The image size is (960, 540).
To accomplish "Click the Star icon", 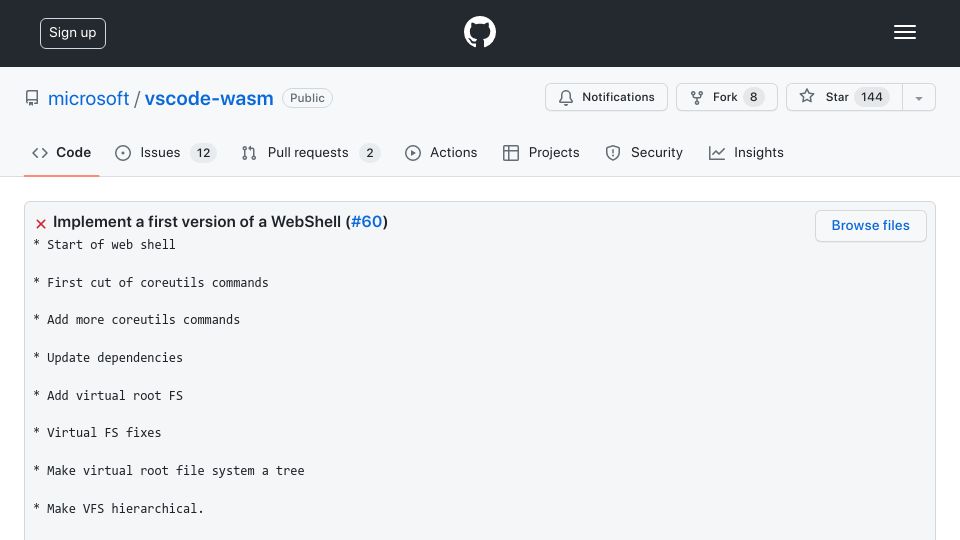I will click(807, 96).
